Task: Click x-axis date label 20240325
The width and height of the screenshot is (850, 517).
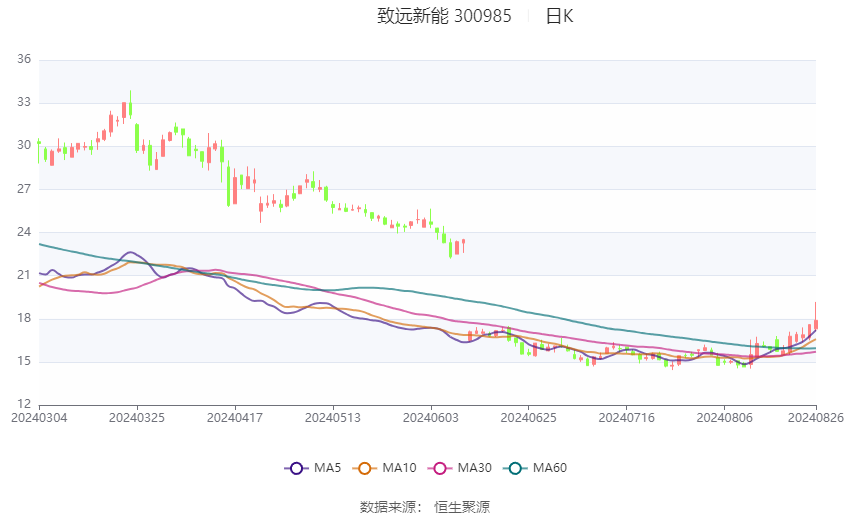Action: [137, 418]
